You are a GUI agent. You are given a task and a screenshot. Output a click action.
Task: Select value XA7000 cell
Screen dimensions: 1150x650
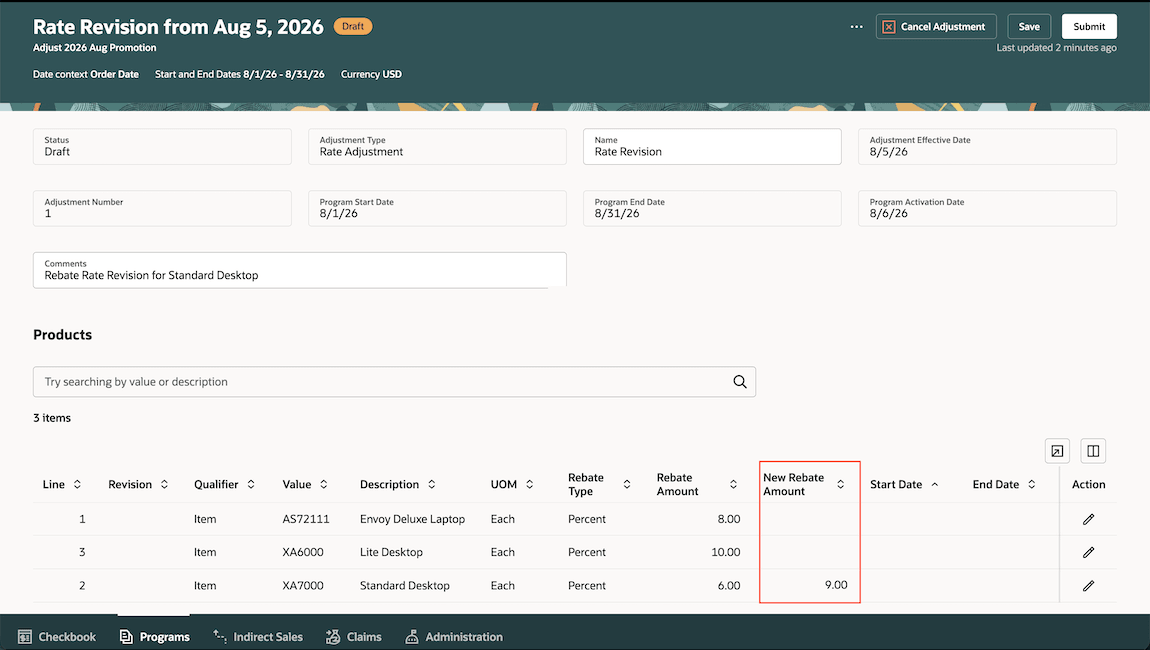pos(303,585)
